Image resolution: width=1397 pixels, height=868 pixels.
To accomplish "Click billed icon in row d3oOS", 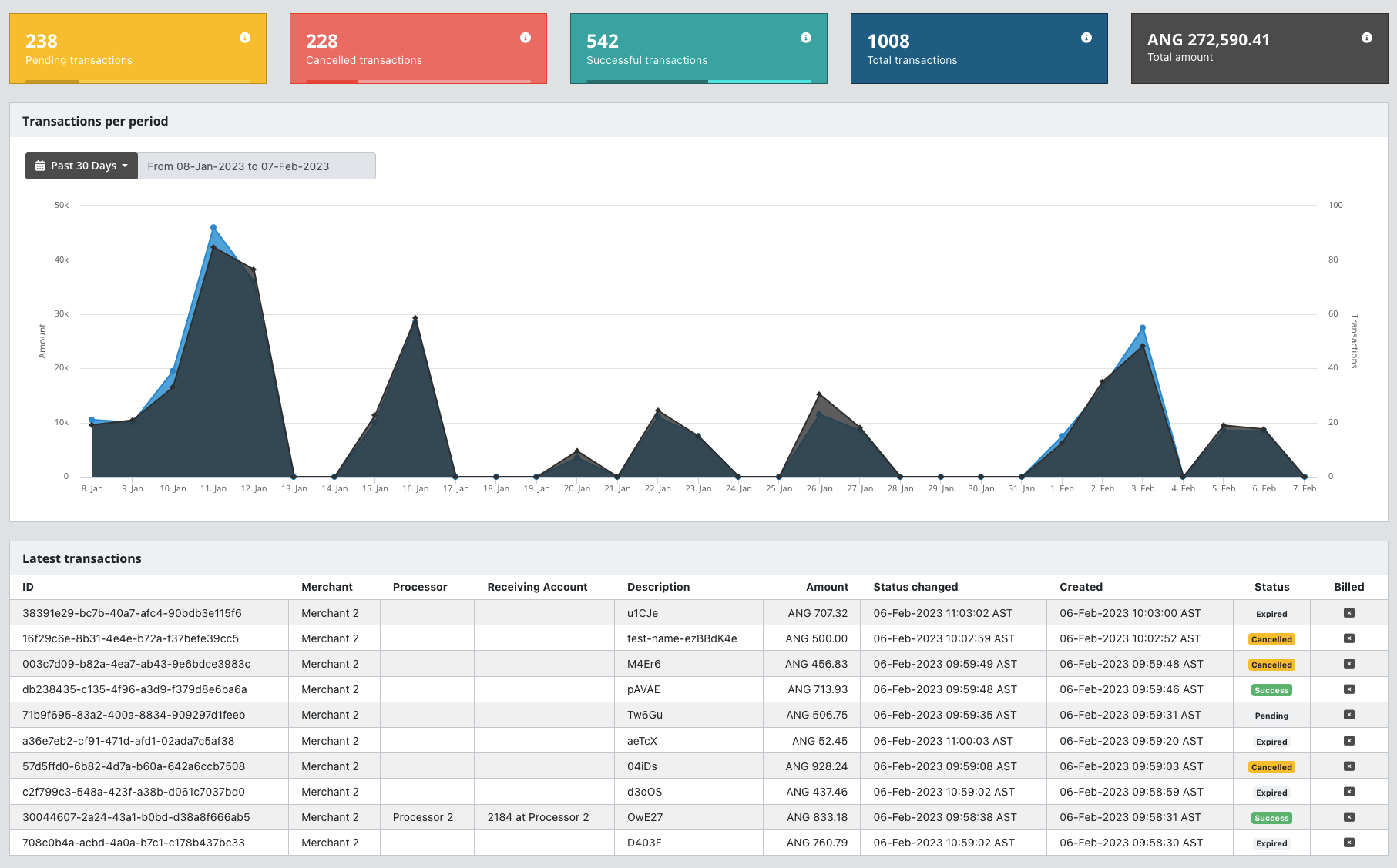I will [1349, 792].
